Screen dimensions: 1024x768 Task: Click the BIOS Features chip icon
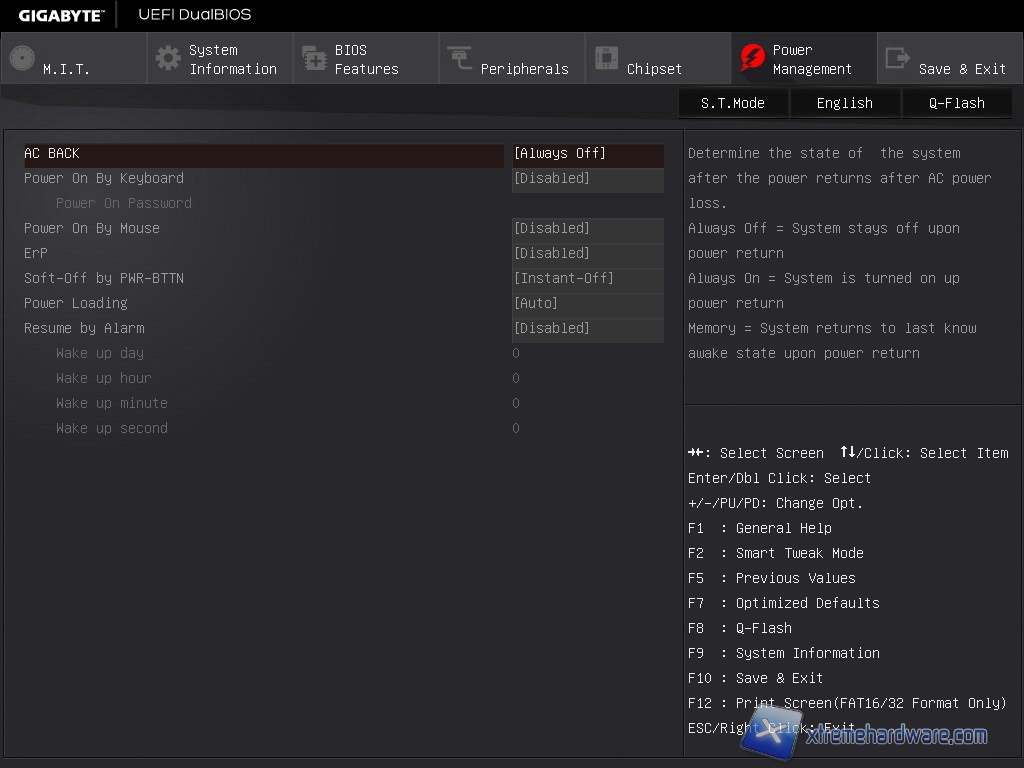point(314,58)
